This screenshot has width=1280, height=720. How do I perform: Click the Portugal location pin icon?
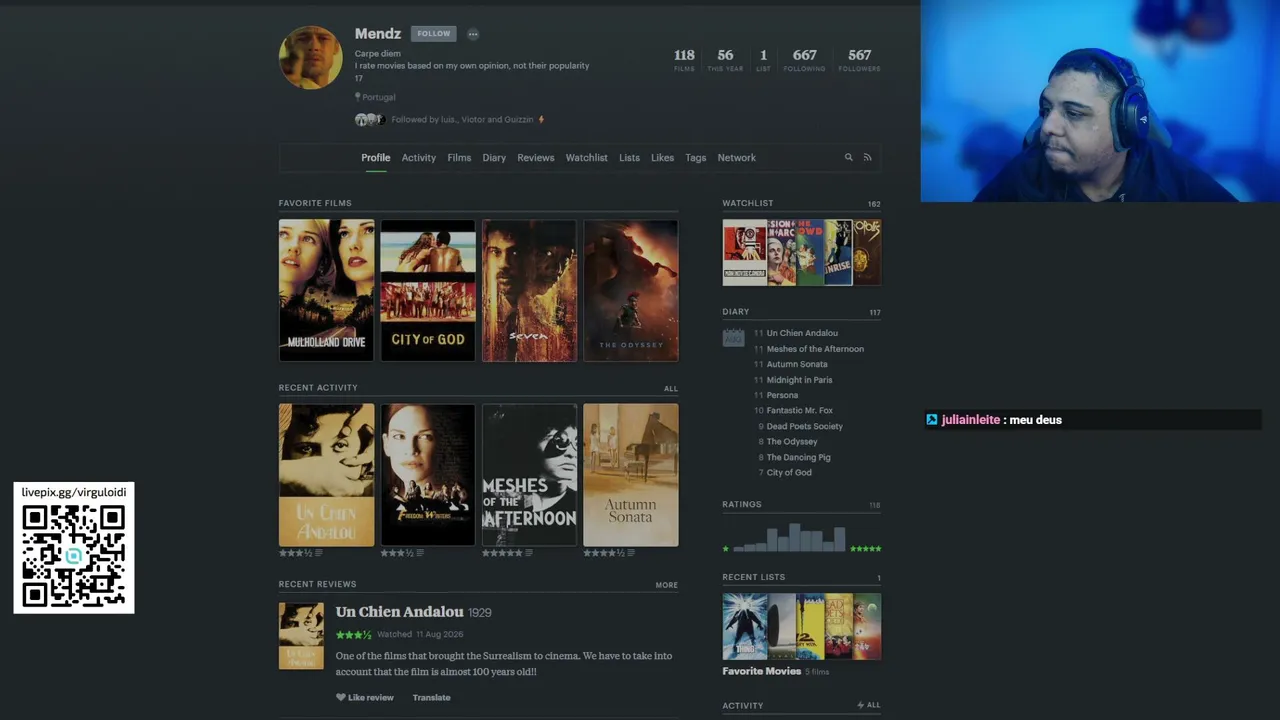coord(357,97)
